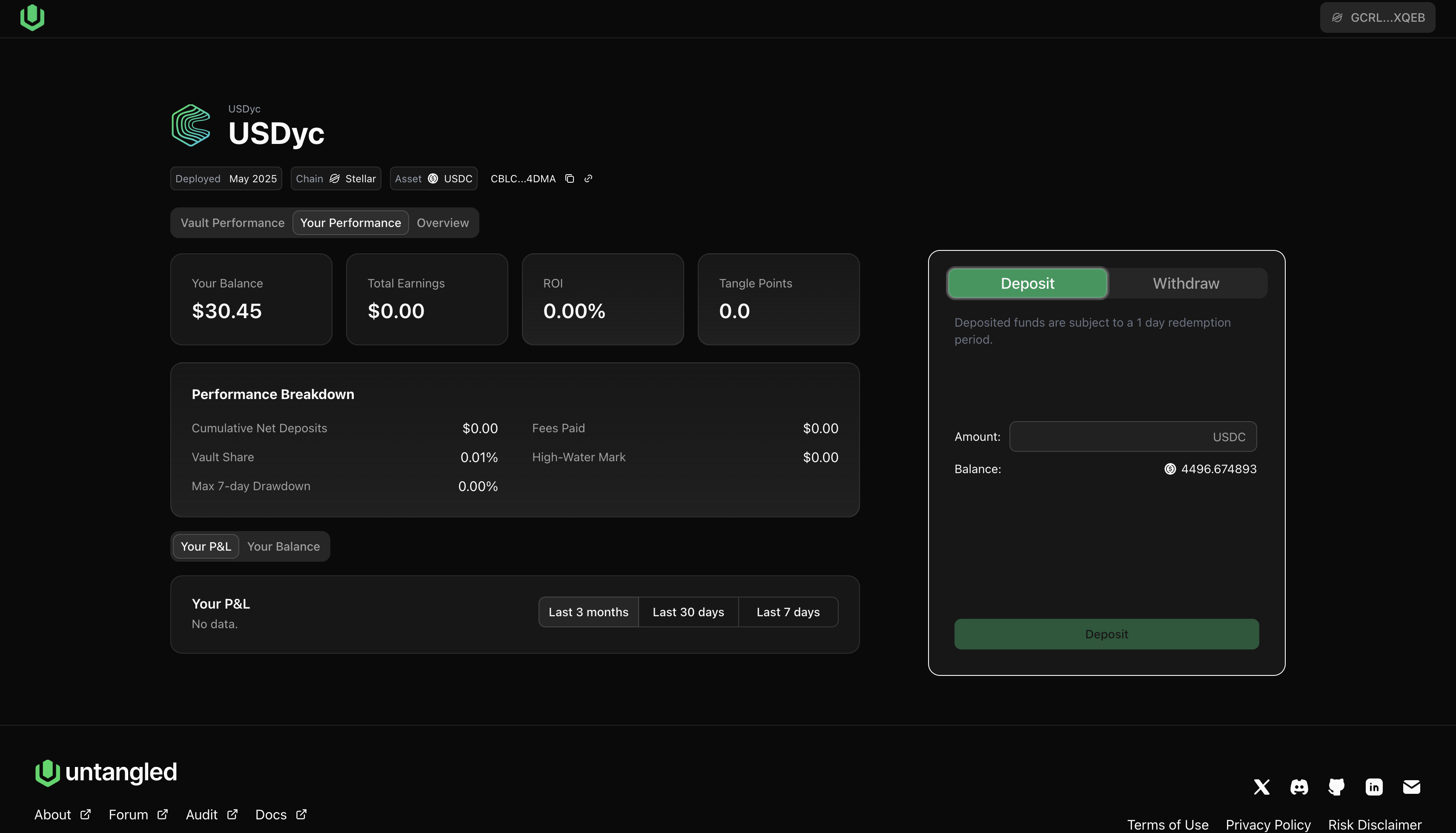
Task: Click the untangled footer logo
Action: click(x=106, y=773)
